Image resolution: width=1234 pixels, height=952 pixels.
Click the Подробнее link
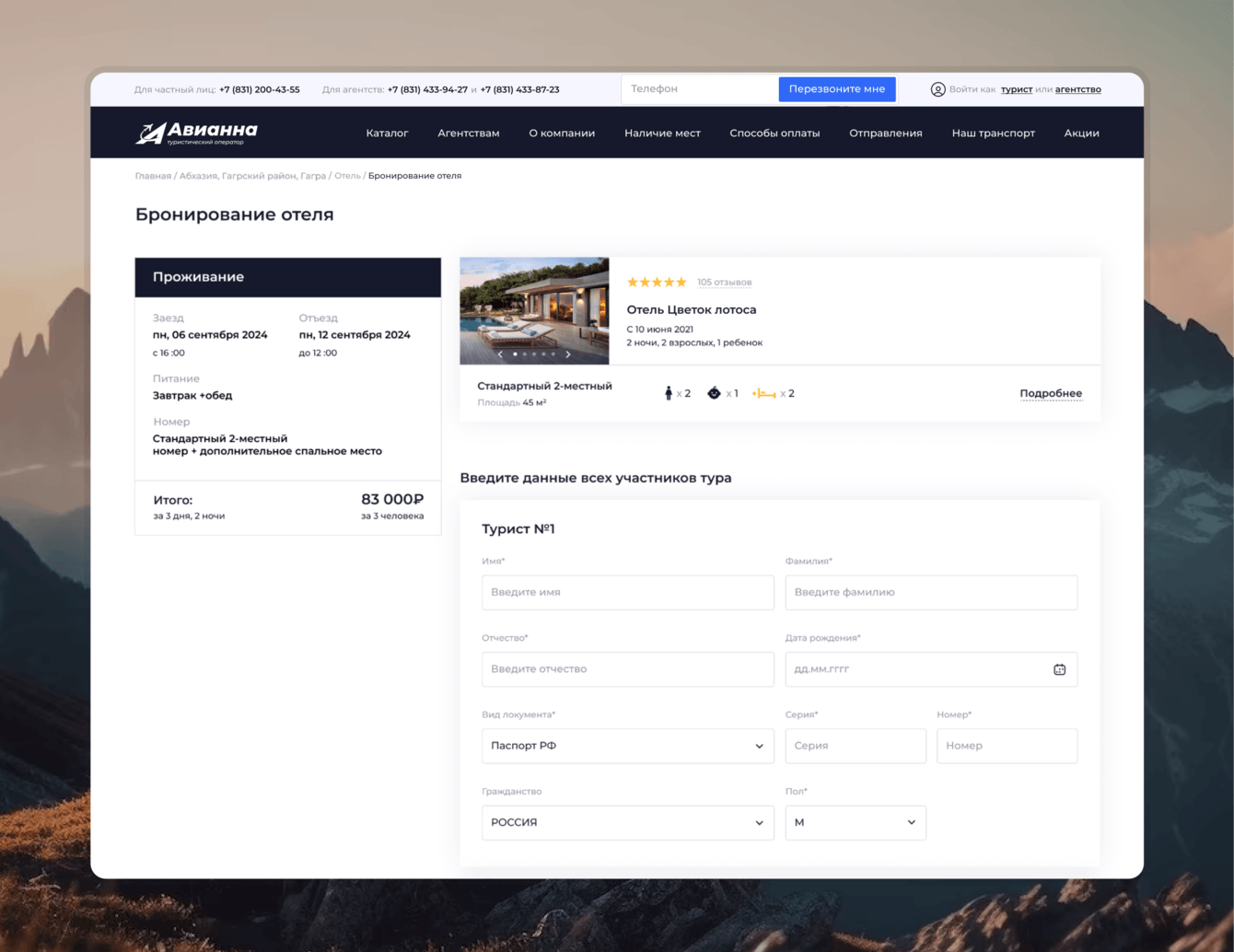click(x=1051, y=393)
